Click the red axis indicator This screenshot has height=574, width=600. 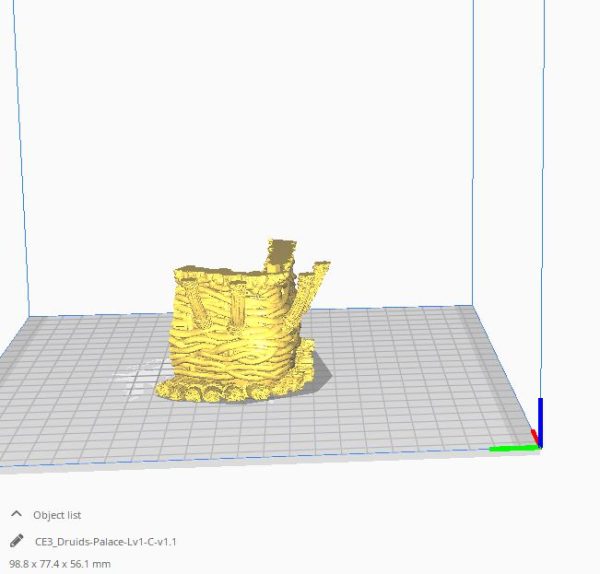[x=534, y=438]
